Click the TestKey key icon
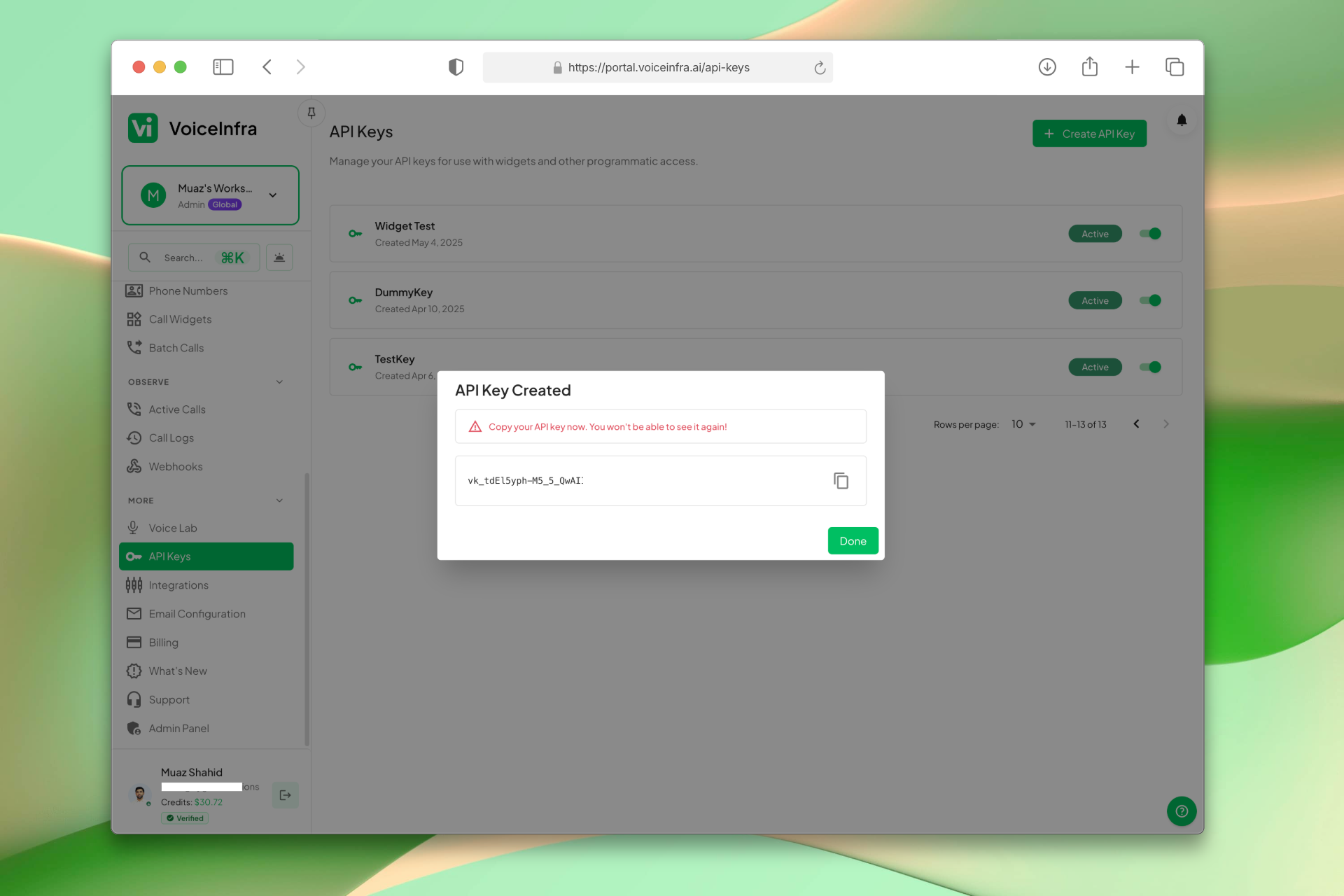Image resolution: width=1344 pixels, height=896 pixels. coord(355,367)
